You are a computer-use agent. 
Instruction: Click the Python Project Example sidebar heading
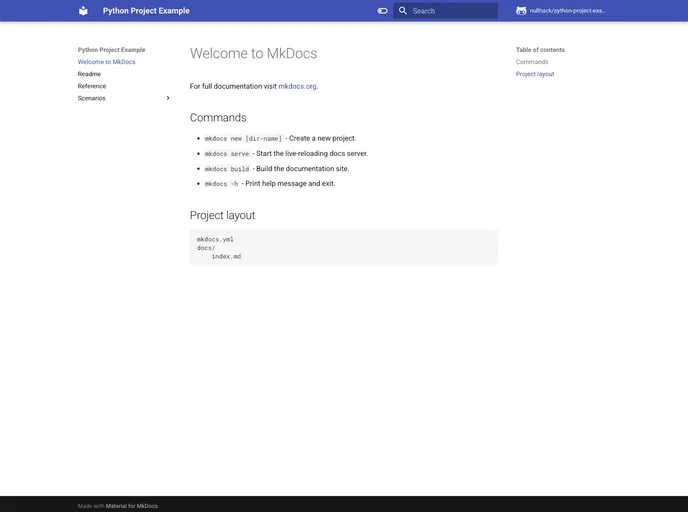[x=111, y=50]
